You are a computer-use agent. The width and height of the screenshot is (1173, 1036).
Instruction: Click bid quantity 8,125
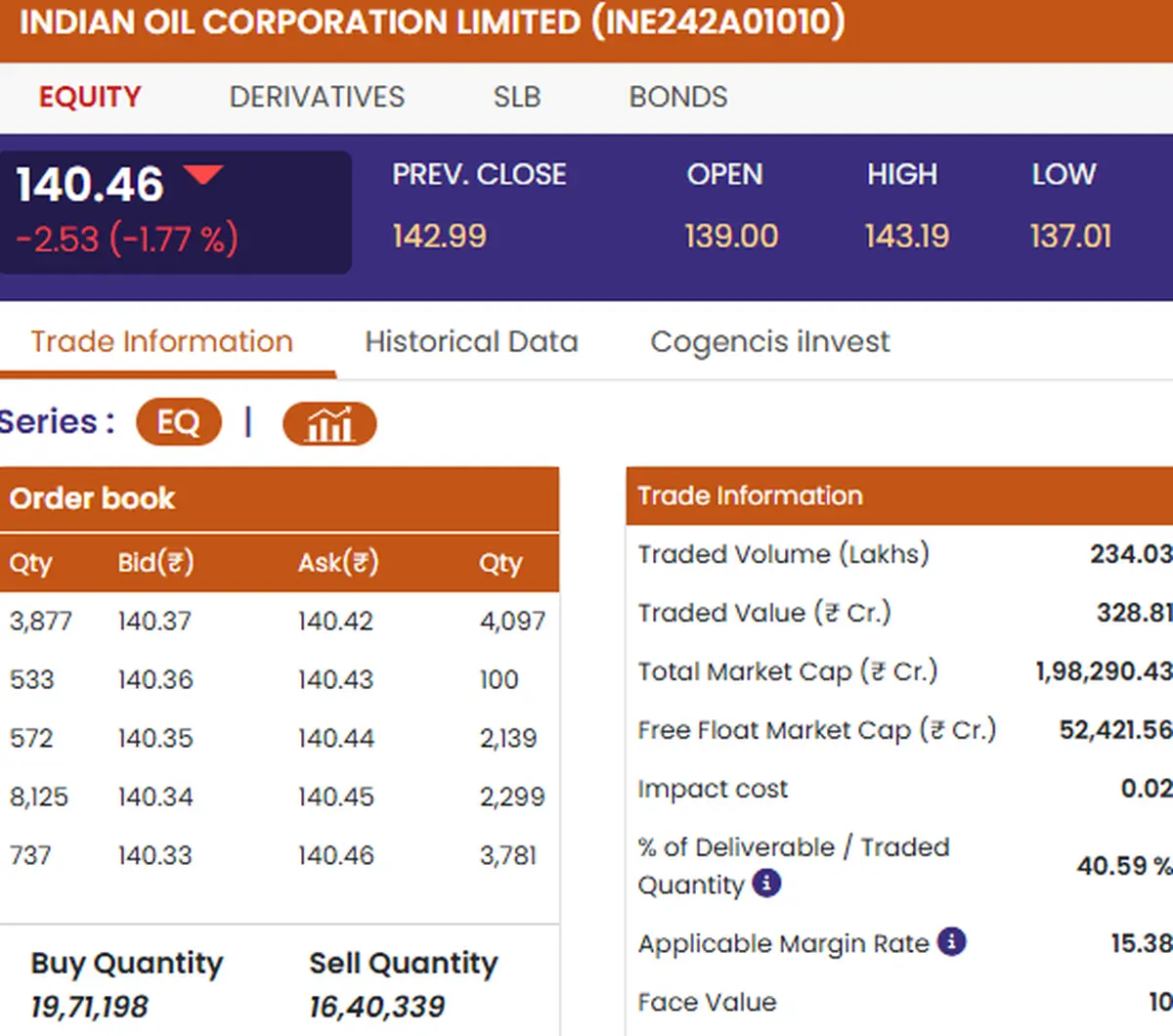coord(38,797)
